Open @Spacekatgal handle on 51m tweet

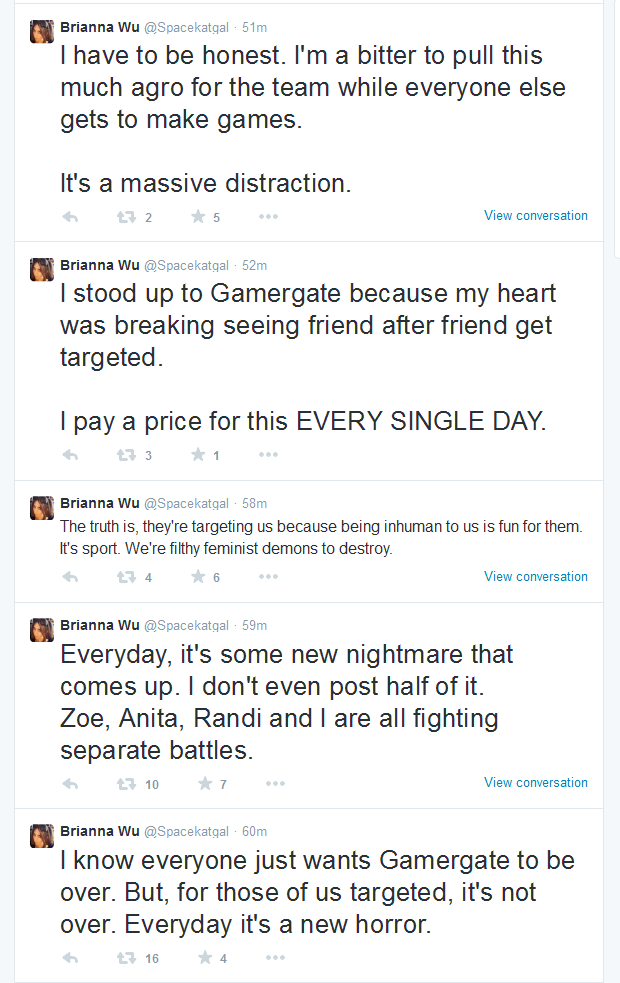186,28
